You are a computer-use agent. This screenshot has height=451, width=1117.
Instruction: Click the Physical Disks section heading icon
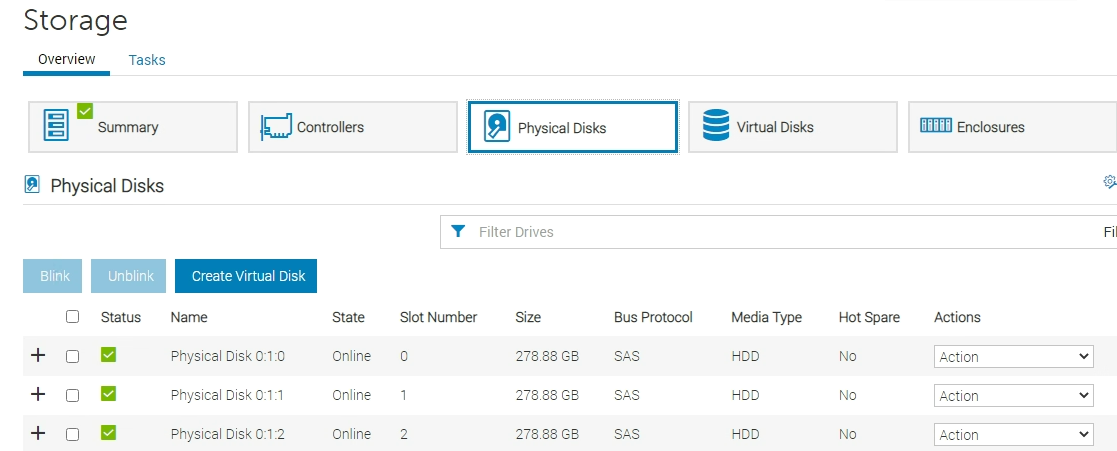32,185
